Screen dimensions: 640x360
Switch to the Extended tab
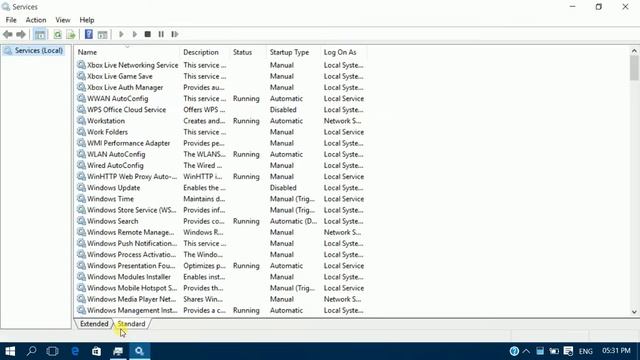pyautogui.click(x=94, y=324)
